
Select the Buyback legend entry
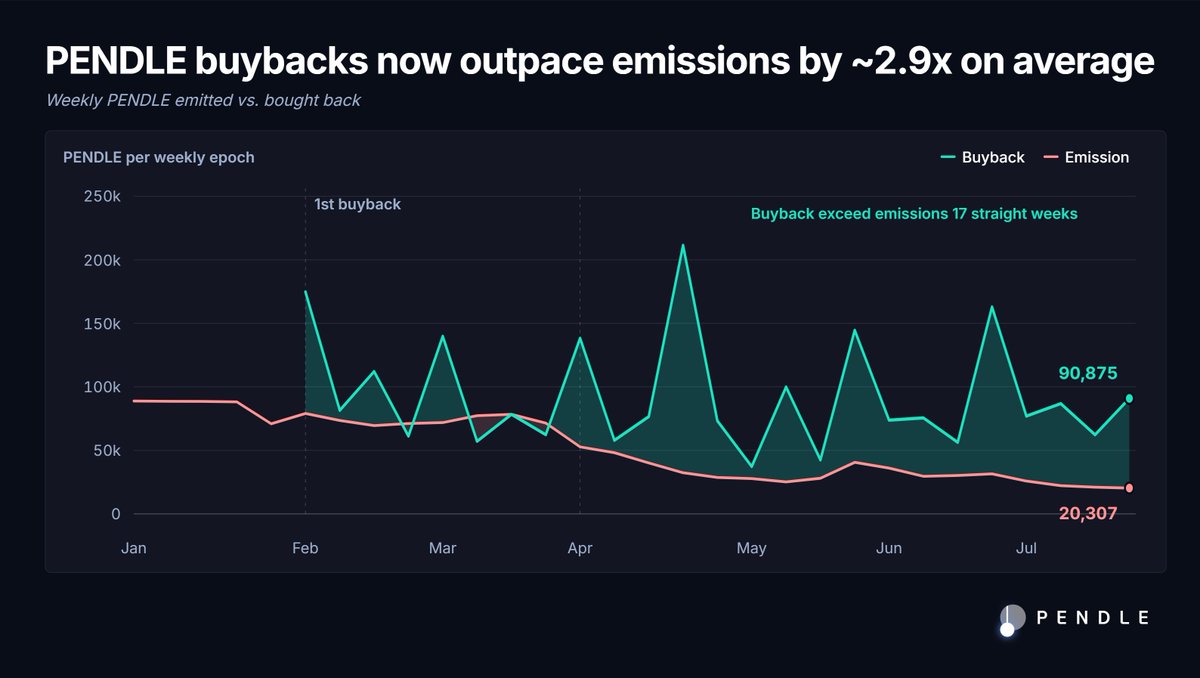coord(983,157)
